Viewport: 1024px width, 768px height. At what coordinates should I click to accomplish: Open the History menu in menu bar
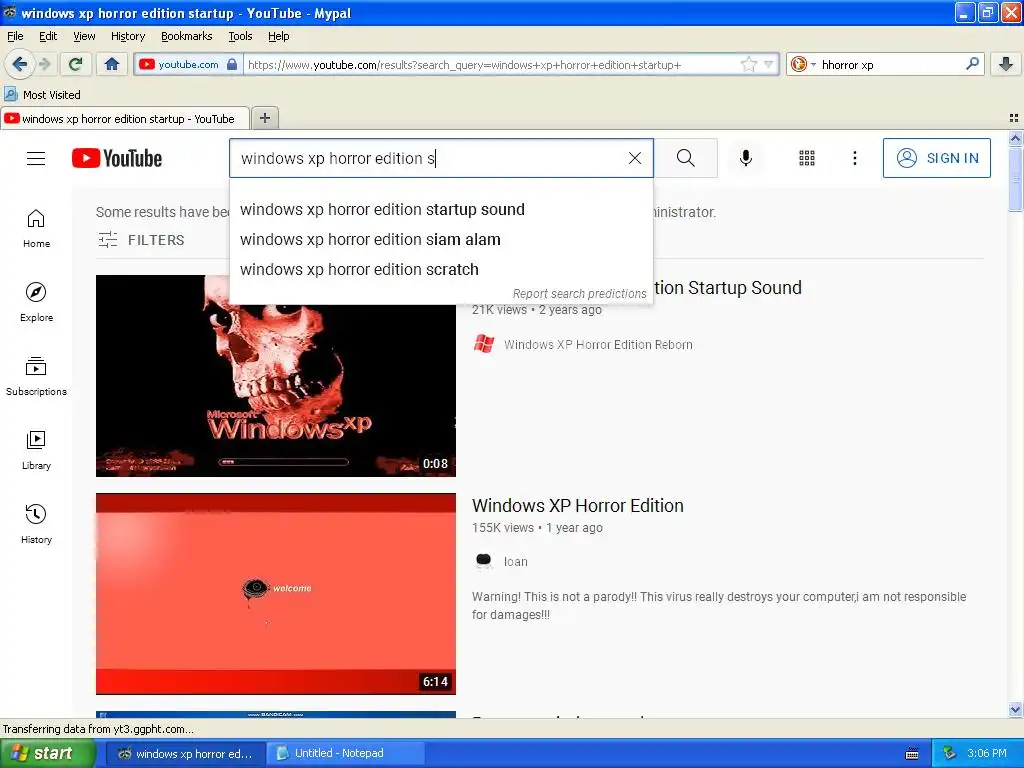127,36
